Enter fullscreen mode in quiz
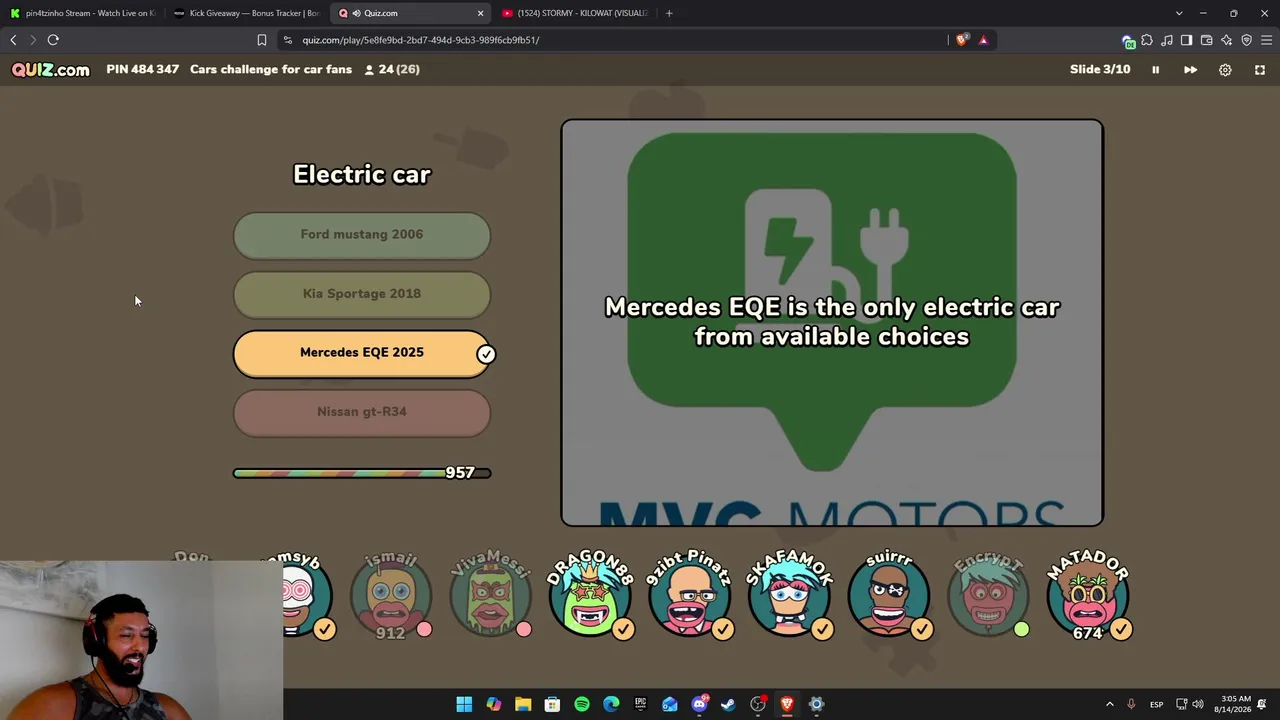Viewport: 1280px width, 720px height. (1260, 70)
